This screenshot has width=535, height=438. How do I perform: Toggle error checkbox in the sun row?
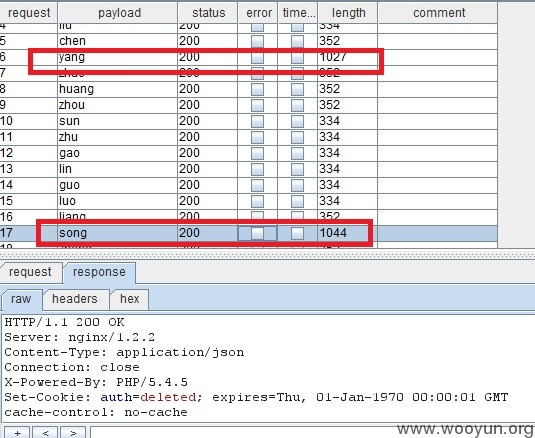[258, 121]
